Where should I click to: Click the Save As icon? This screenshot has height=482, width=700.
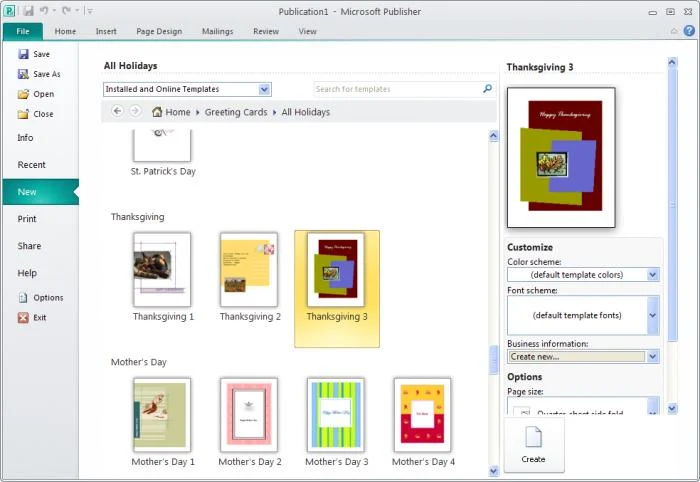[23, 74]
